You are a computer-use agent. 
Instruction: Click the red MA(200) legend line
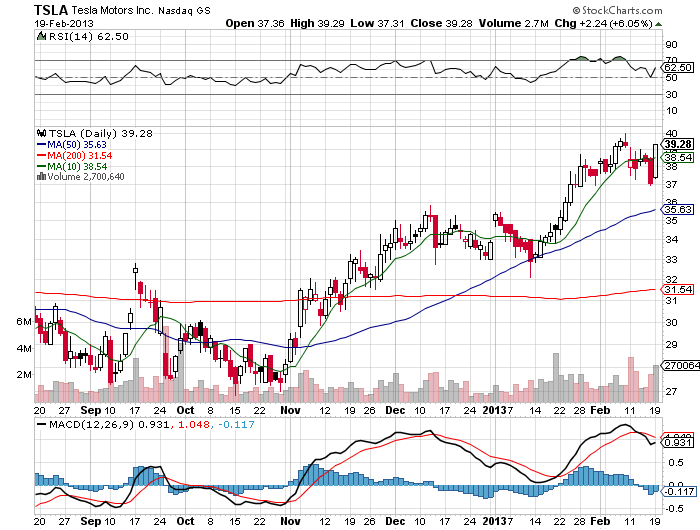42,155
